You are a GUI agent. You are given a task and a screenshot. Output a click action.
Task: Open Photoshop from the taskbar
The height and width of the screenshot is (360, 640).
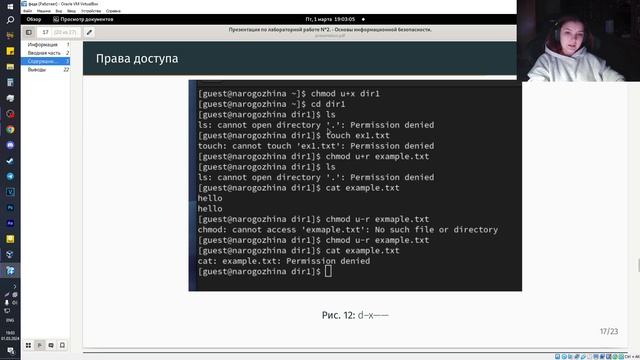10,208
